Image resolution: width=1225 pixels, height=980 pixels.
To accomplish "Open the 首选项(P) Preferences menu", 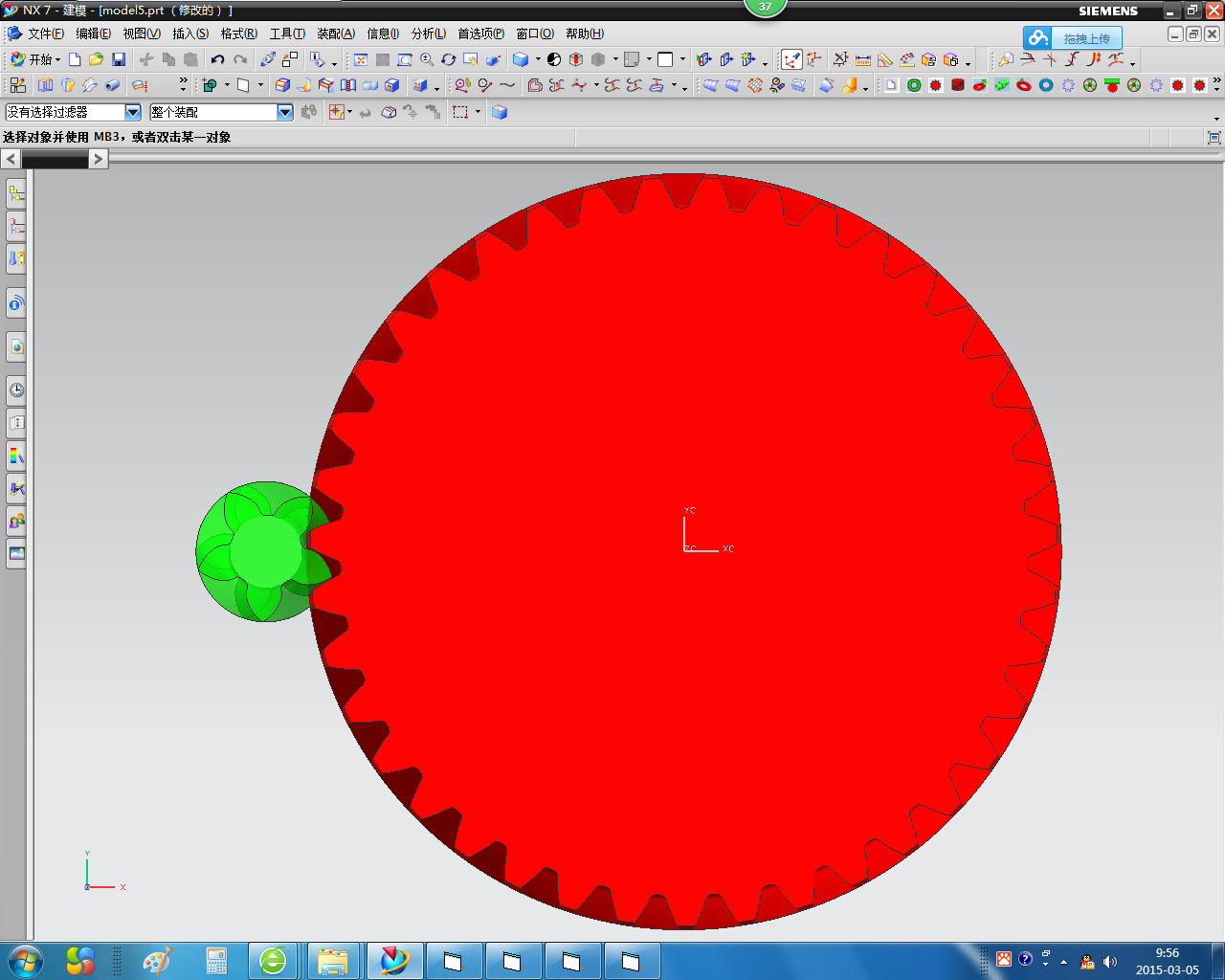I will point(480,33).
